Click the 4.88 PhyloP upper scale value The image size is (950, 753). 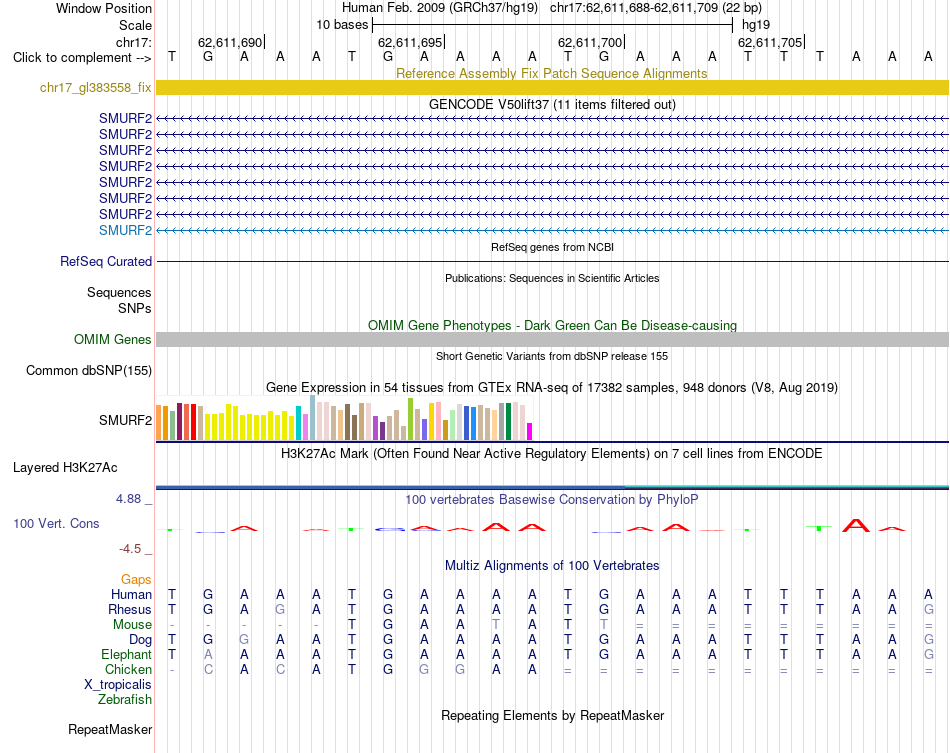[x=128, y=499]
